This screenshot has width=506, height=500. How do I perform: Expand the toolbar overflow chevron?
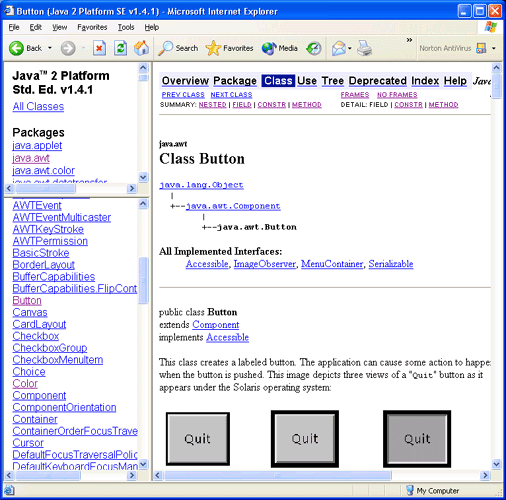coord(409,40)
